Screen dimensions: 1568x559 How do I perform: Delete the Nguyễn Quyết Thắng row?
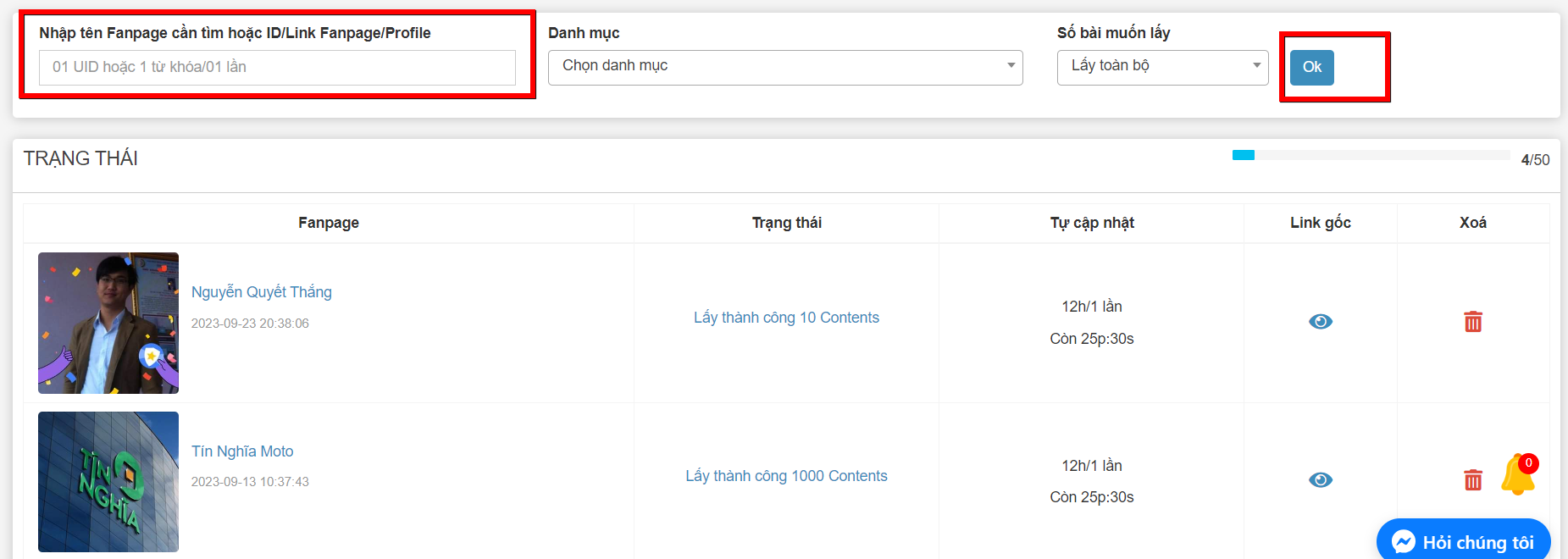coord(1473,322)
